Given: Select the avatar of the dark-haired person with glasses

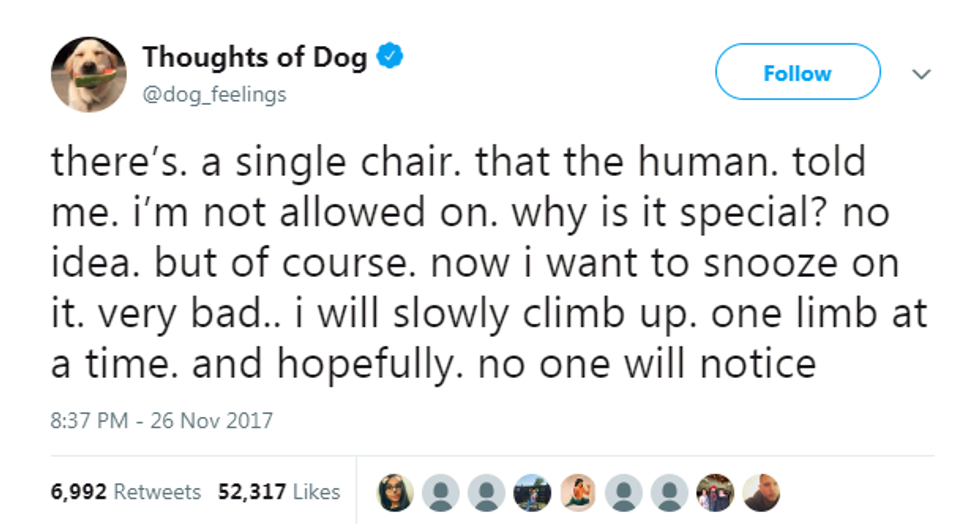Looking at the screenshot, I should [x=394, y=491].
